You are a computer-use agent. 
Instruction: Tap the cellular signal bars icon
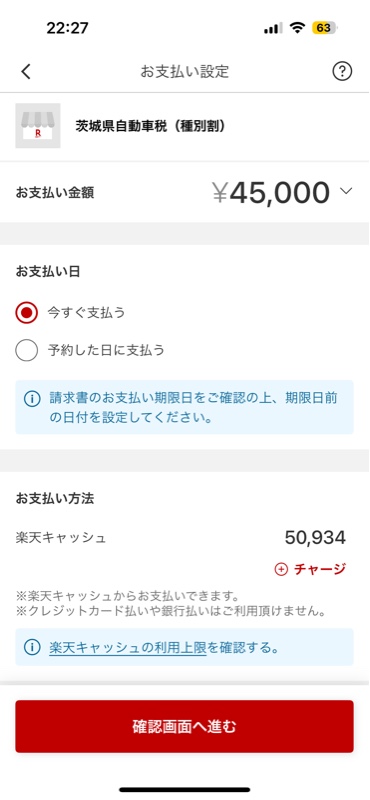point(273,29)
